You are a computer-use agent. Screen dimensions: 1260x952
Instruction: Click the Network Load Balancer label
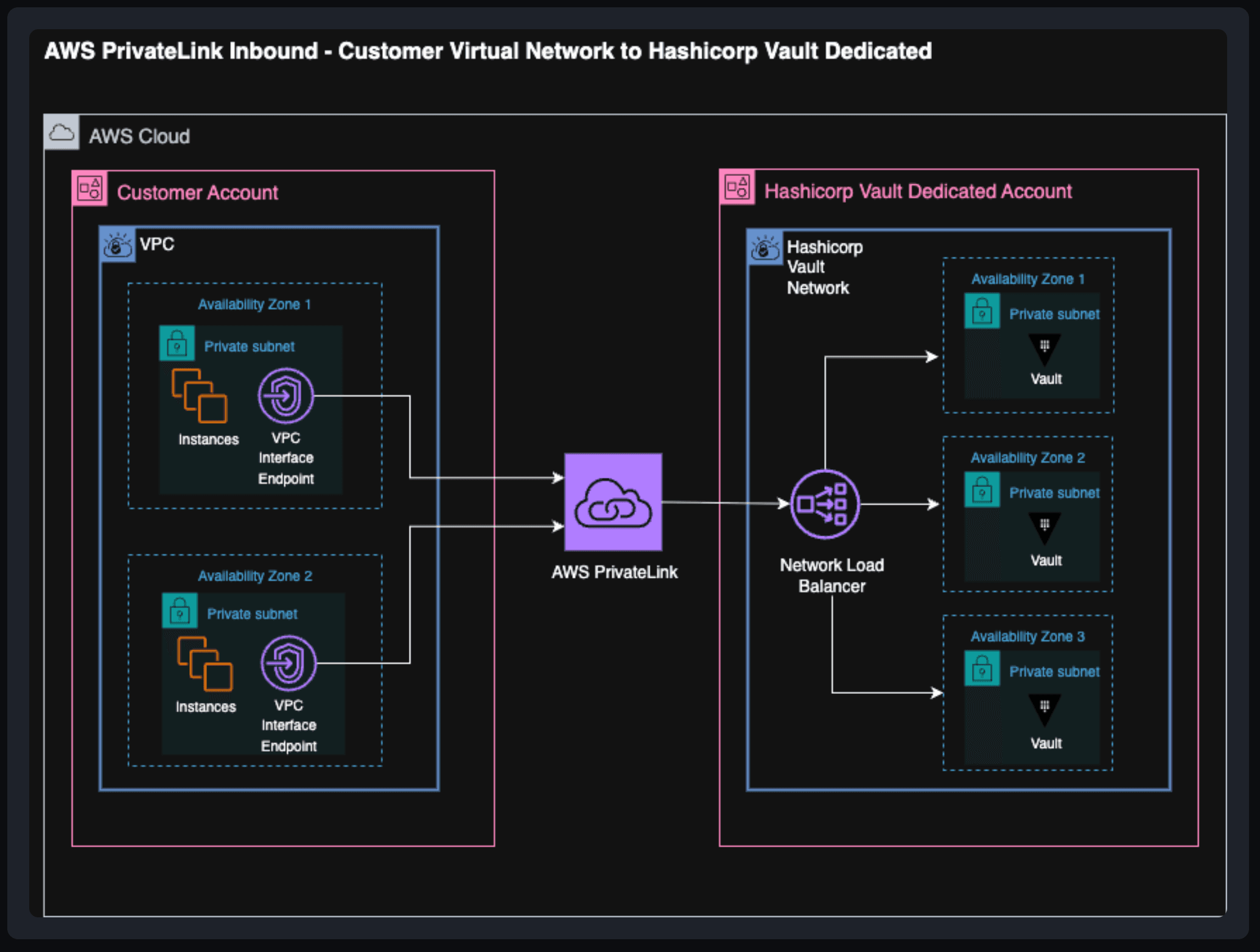pyautogui.click(x=832, y=575)
